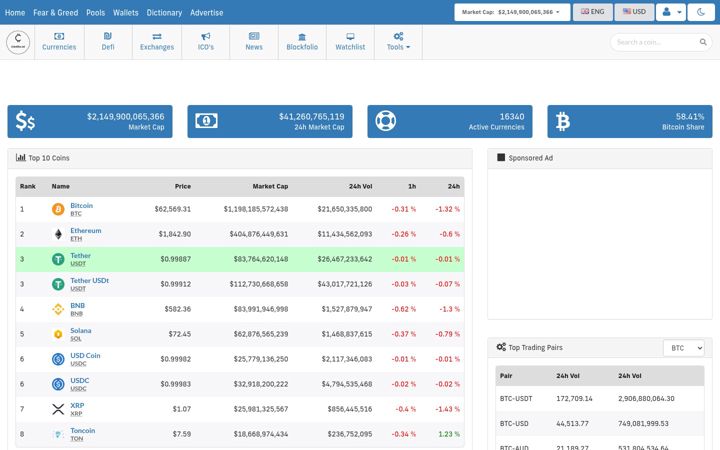The height and width of the screenshot is (450, 720).
Task: Open Home in top menu
Action: [x=15, y=13]
